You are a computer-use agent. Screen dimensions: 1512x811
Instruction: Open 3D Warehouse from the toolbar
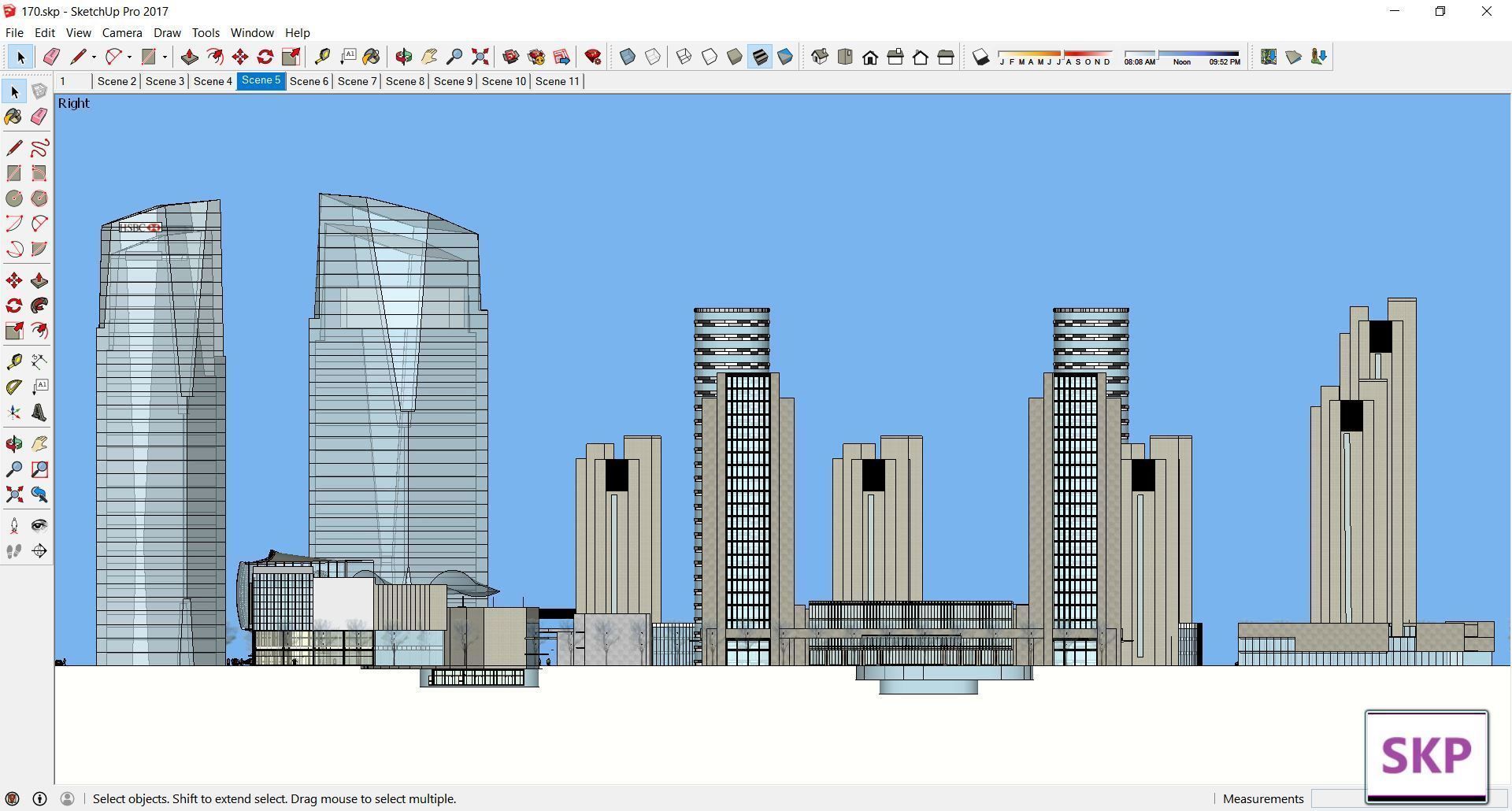pyautogui.click(x=511, y=57)
